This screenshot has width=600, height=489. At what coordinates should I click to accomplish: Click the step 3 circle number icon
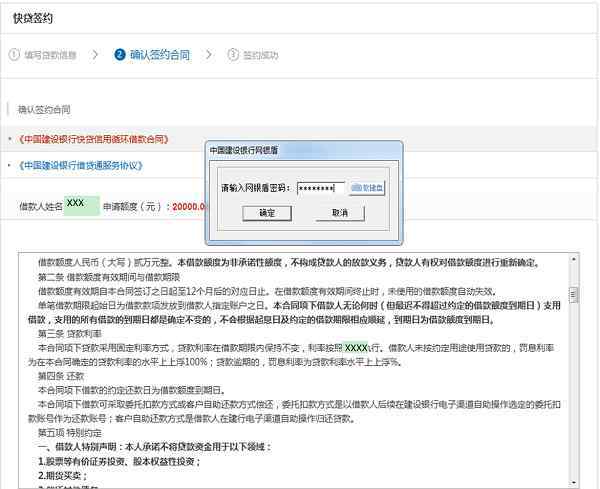[x=233, y=55]
